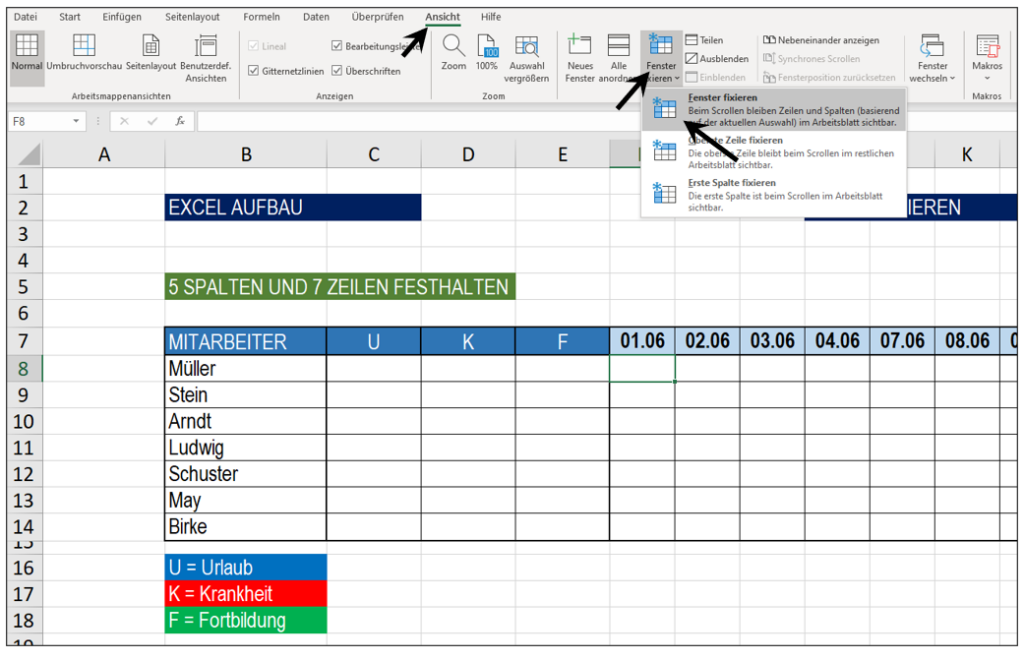Select column header B
The height and width of the screenshot is (660, 1024).
coord(246,155)
